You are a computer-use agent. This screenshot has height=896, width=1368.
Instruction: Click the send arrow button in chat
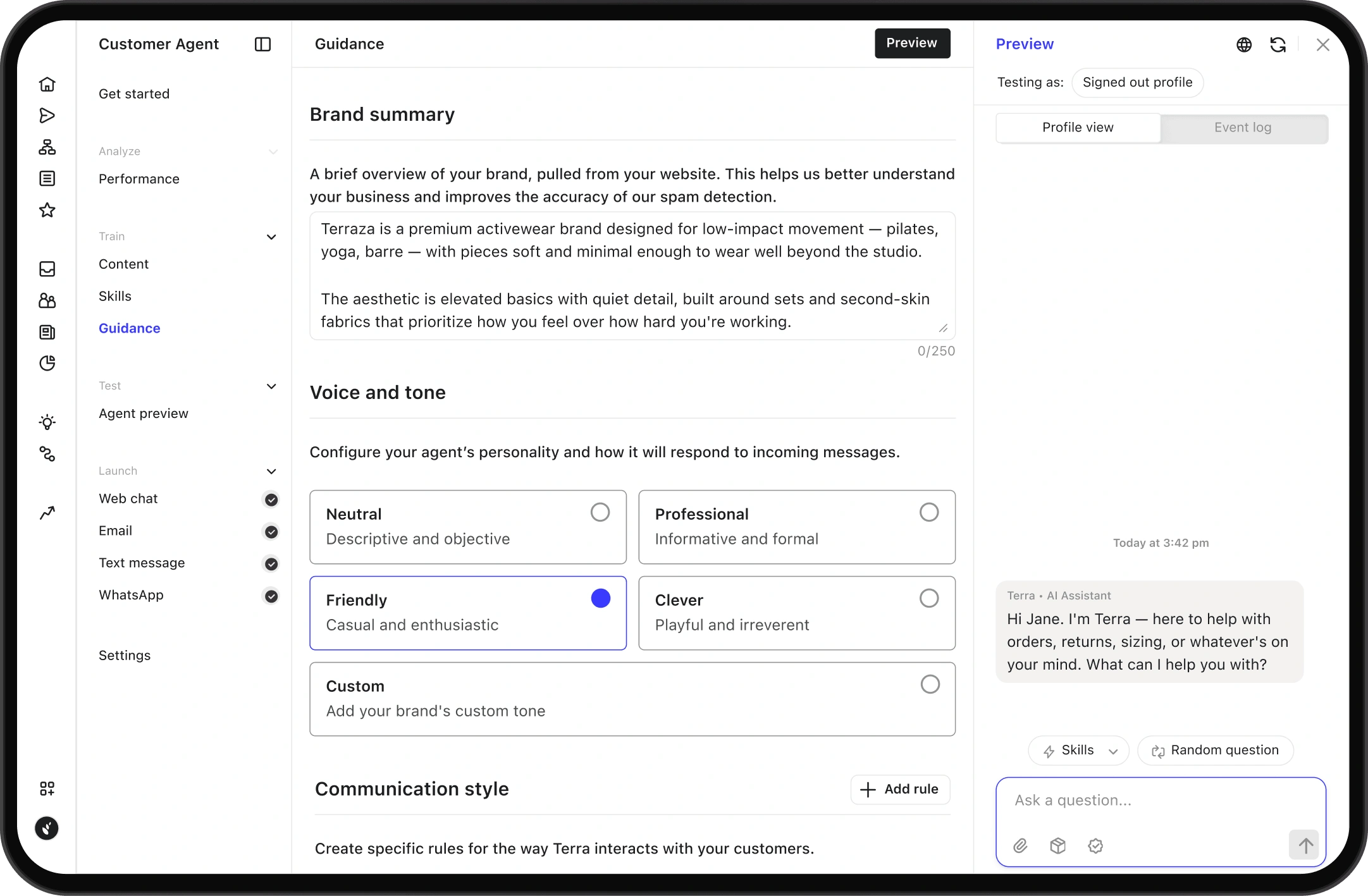tap(1305, 845)
